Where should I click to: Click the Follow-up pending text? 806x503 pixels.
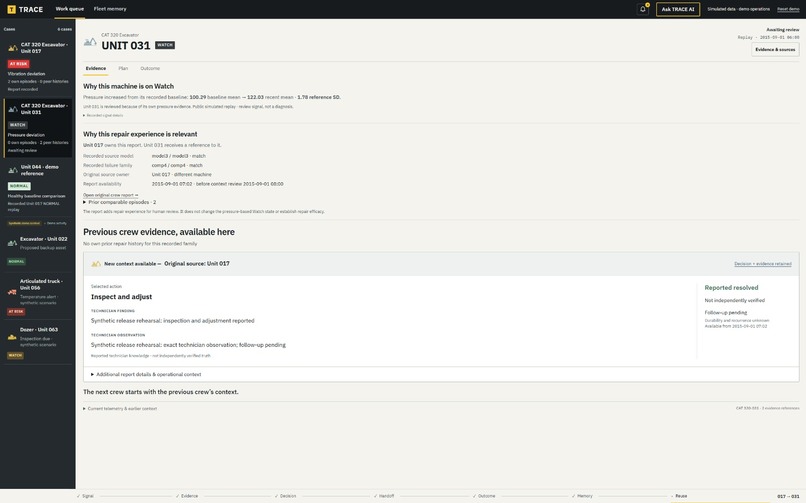tap(725, 313)
